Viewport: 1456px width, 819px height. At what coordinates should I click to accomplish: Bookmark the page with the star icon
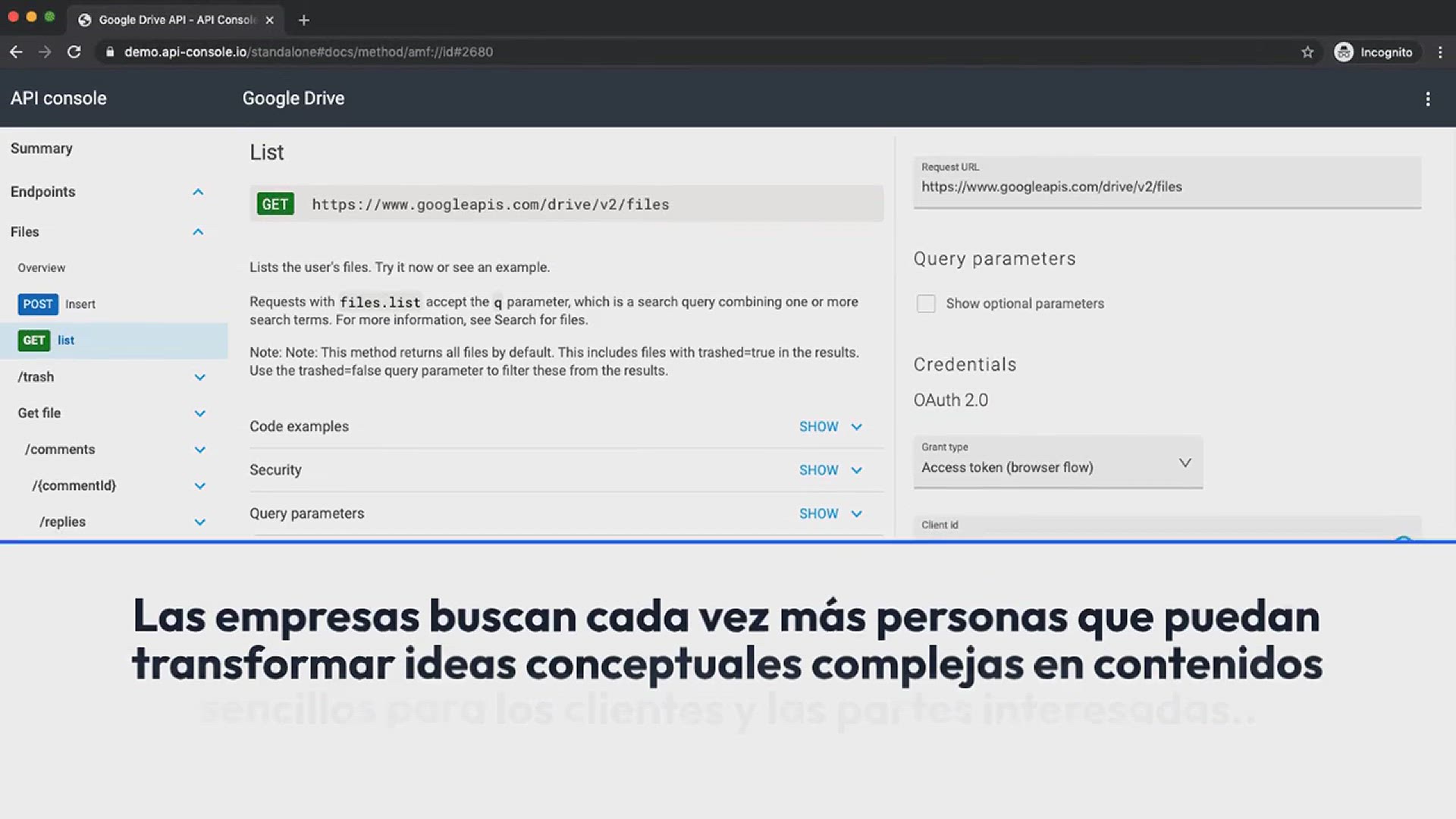pos(1307,52)
